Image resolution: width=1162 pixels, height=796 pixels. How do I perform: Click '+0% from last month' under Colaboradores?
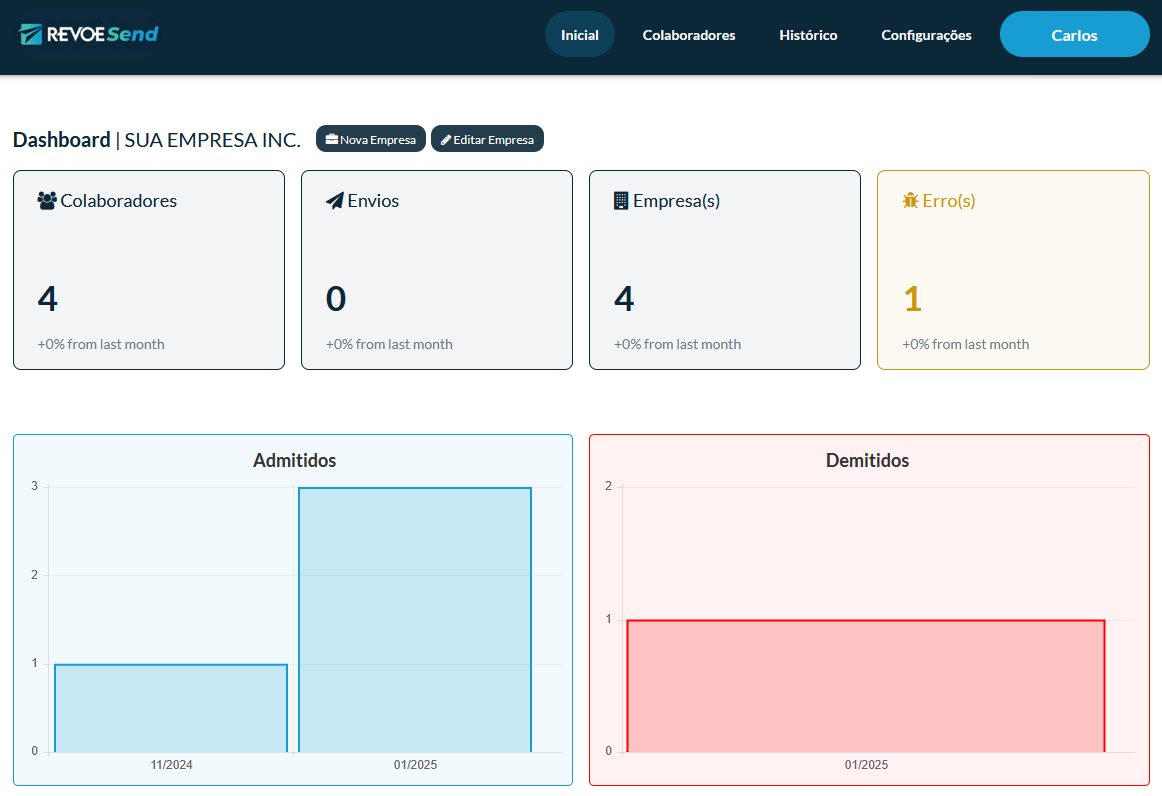(101, 344)
